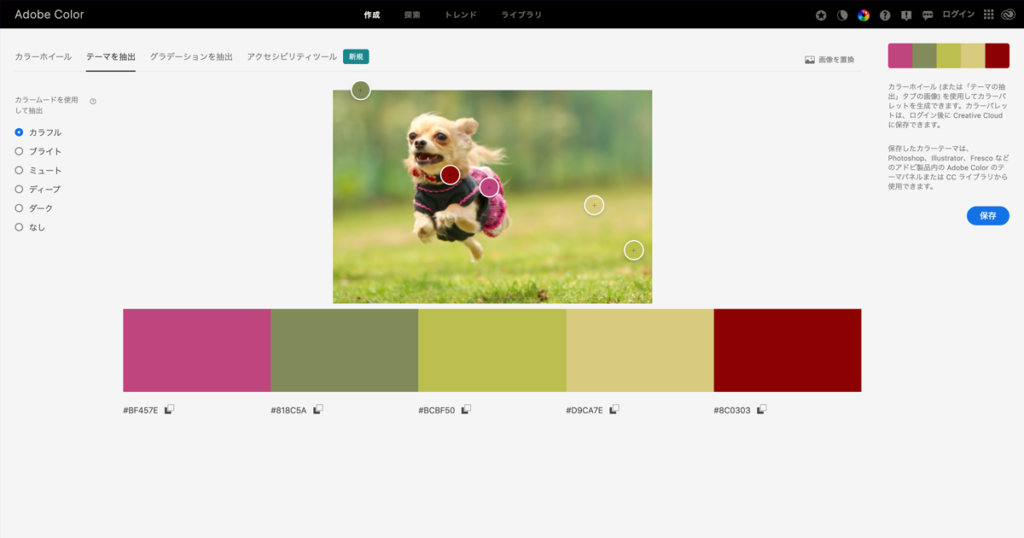This screenshot has height=538, width=1024.
Task: Switch to the カラーホイール tab
Action: pyautogui.click(x=43, y=57)
